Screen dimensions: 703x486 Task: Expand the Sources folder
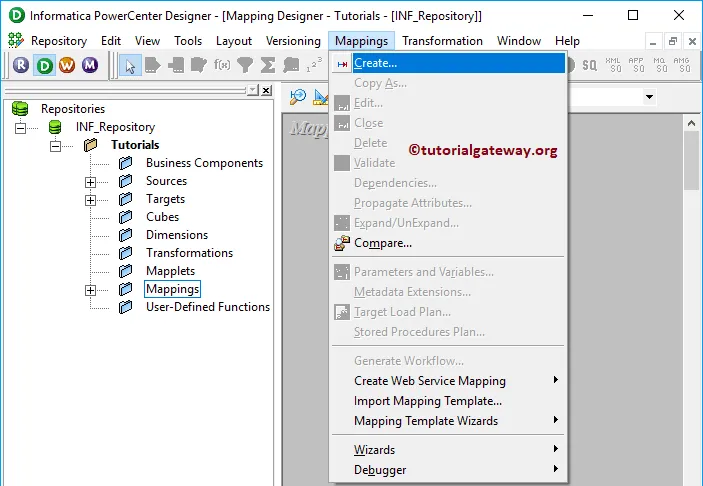point(90,182)
